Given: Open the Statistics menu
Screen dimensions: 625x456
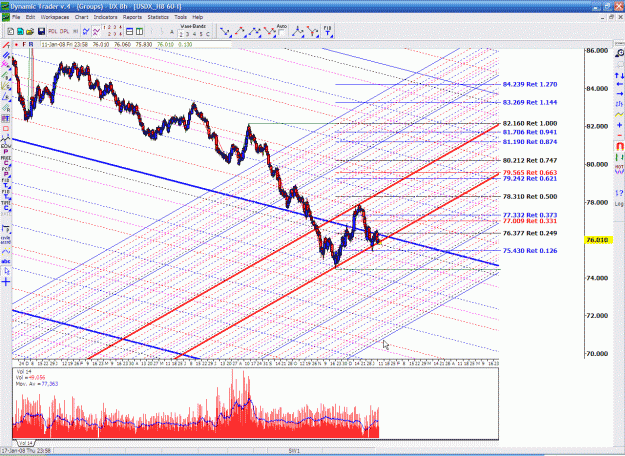Looking at the screenshot, I should (x=158, y=17).
